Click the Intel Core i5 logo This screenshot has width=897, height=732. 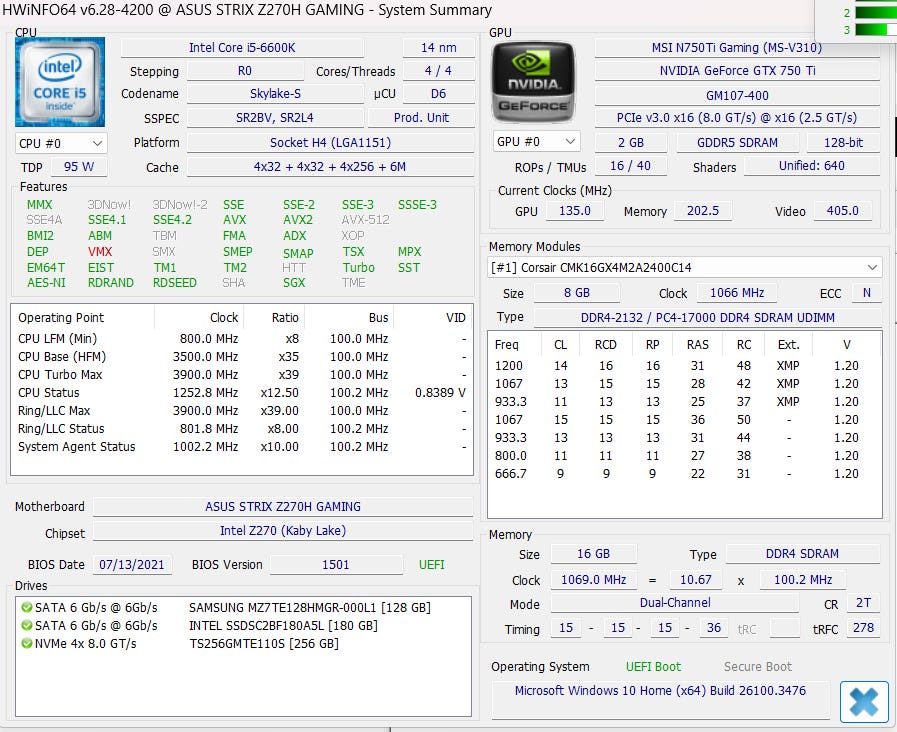tap(59, 83)
